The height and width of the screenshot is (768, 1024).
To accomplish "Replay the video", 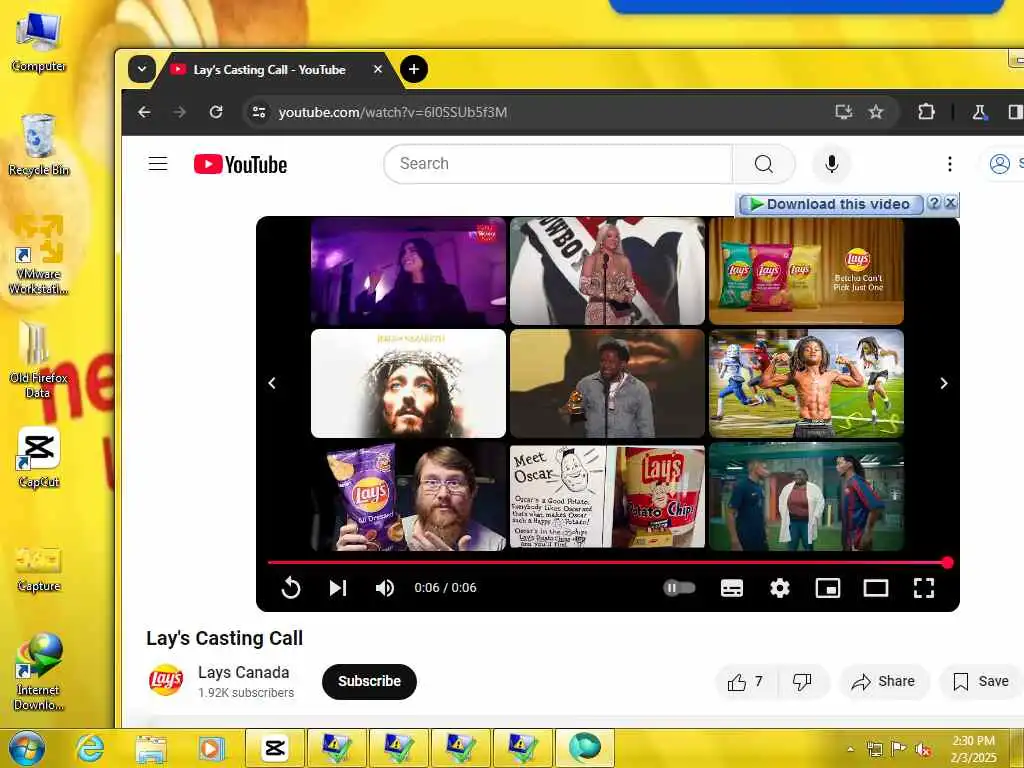I will click(291, 588).
